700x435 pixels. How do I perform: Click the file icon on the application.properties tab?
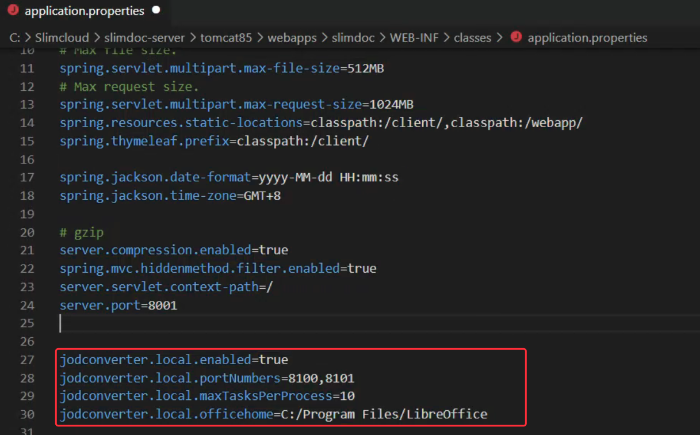tap(13, 12)
